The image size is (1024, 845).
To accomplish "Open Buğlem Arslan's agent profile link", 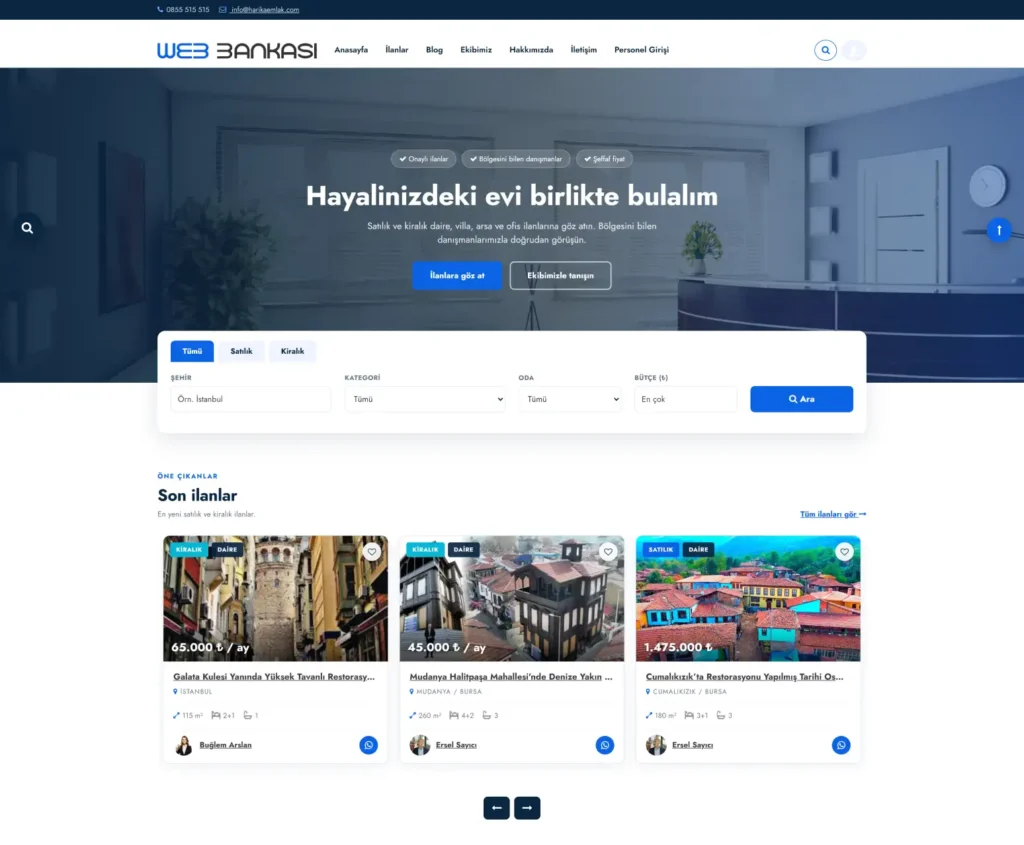I will (x=225, y=745).
